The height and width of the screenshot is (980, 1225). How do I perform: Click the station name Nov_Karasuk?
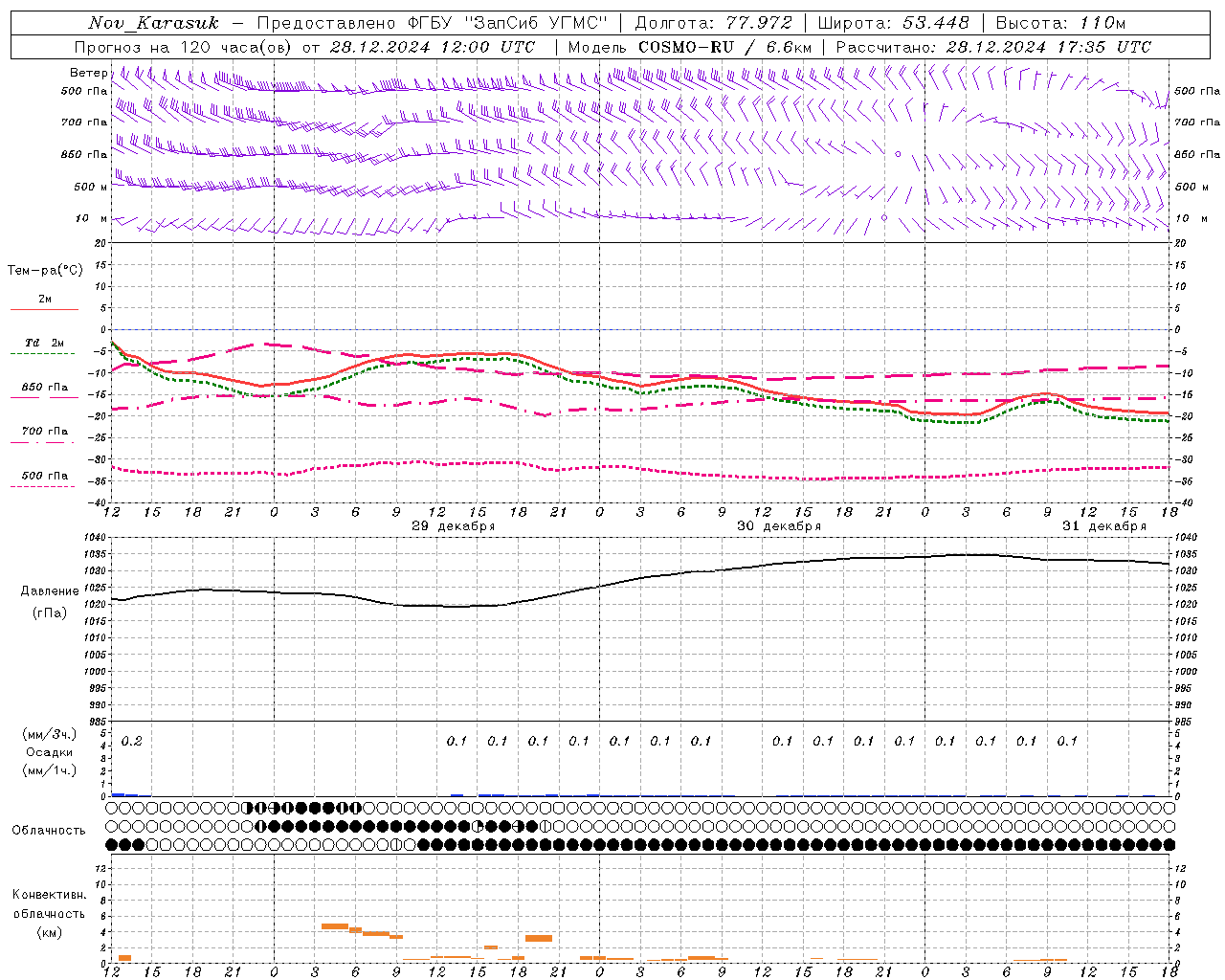153,23
